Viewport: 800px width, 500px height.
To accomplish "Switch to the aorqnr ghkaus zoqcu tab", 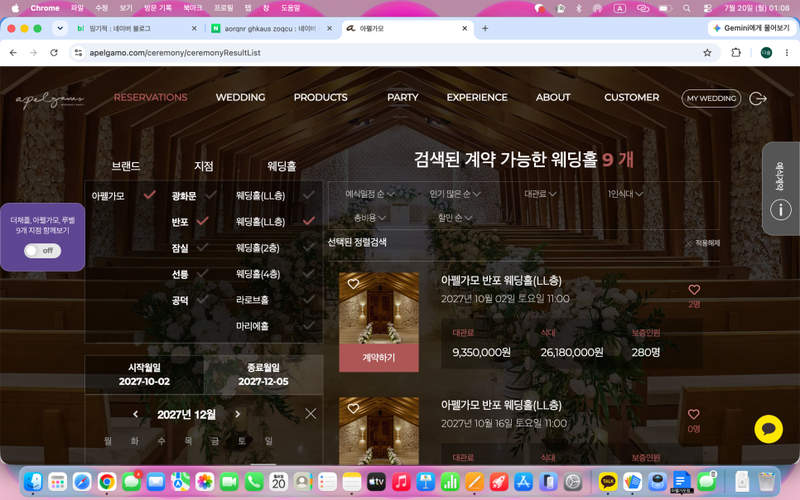I will click(270, 29).
